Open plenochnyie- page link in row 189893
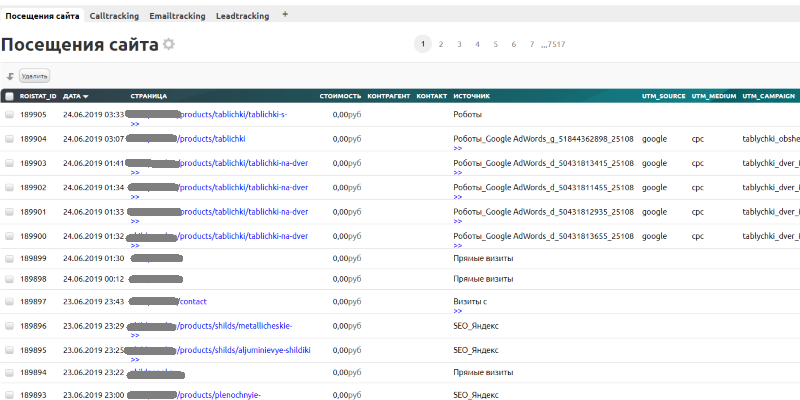The image size is (800, 400). tap(219, 395)
